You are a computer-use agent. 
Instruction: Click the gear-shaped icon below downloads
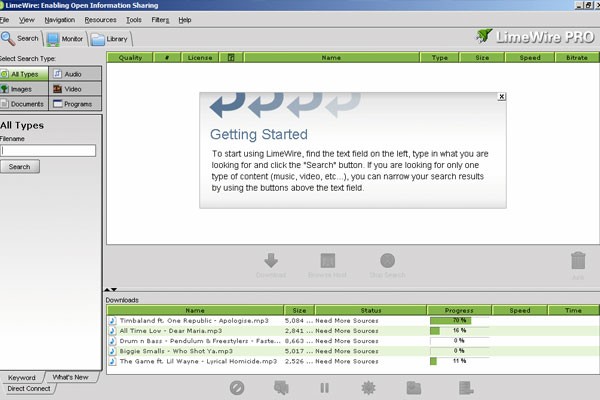click(x=368, y=388)
